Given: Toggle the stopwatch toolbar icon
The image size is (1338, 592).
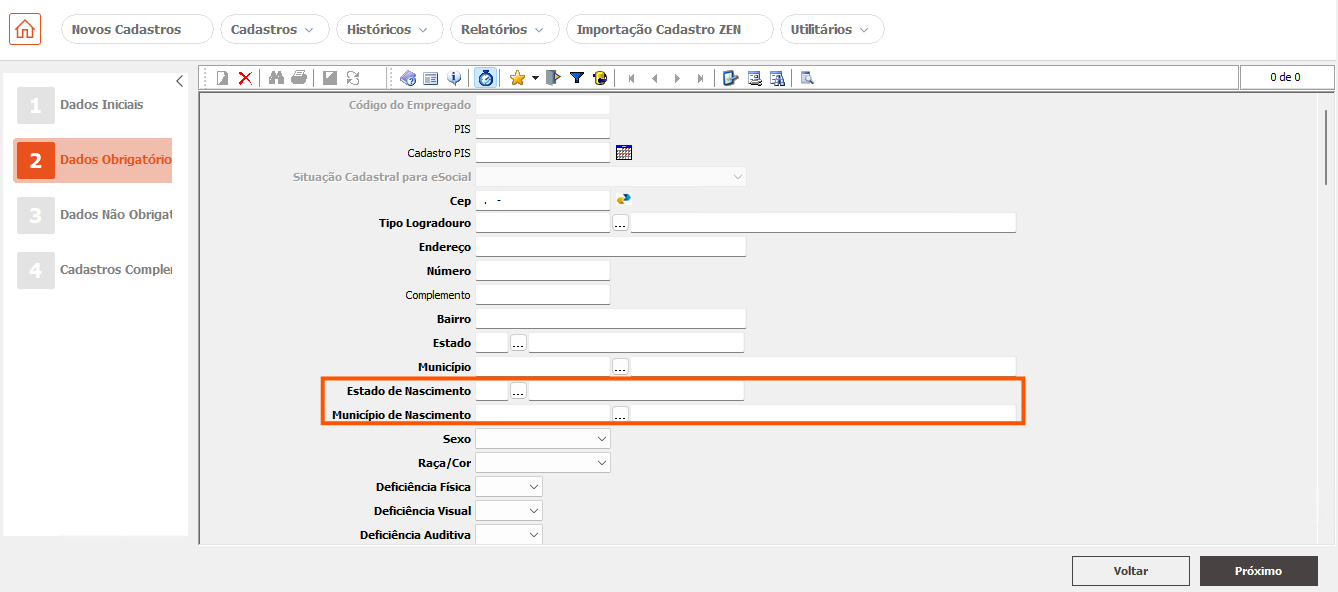Looking at the screenshot, I should point(485,78).
